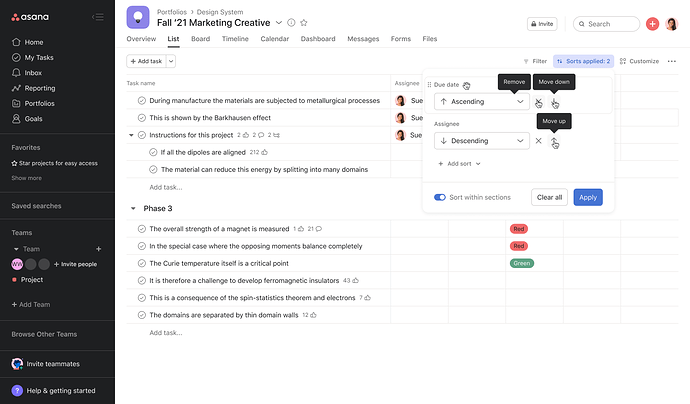This screenshot has width=690, height=404.
Task: Switch to the Timeline tab
Action: pyautogui.click(x=235, y=39)
